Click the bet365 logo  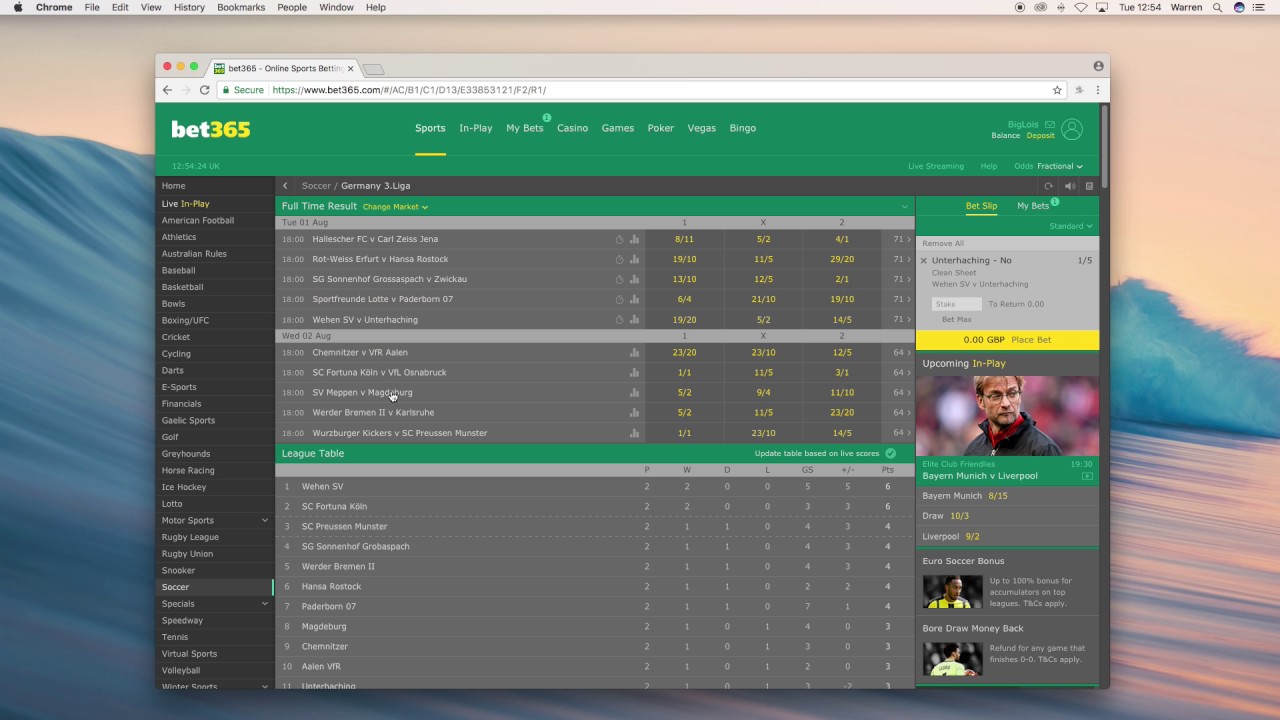pyautogui.click(x=211, y=129)
